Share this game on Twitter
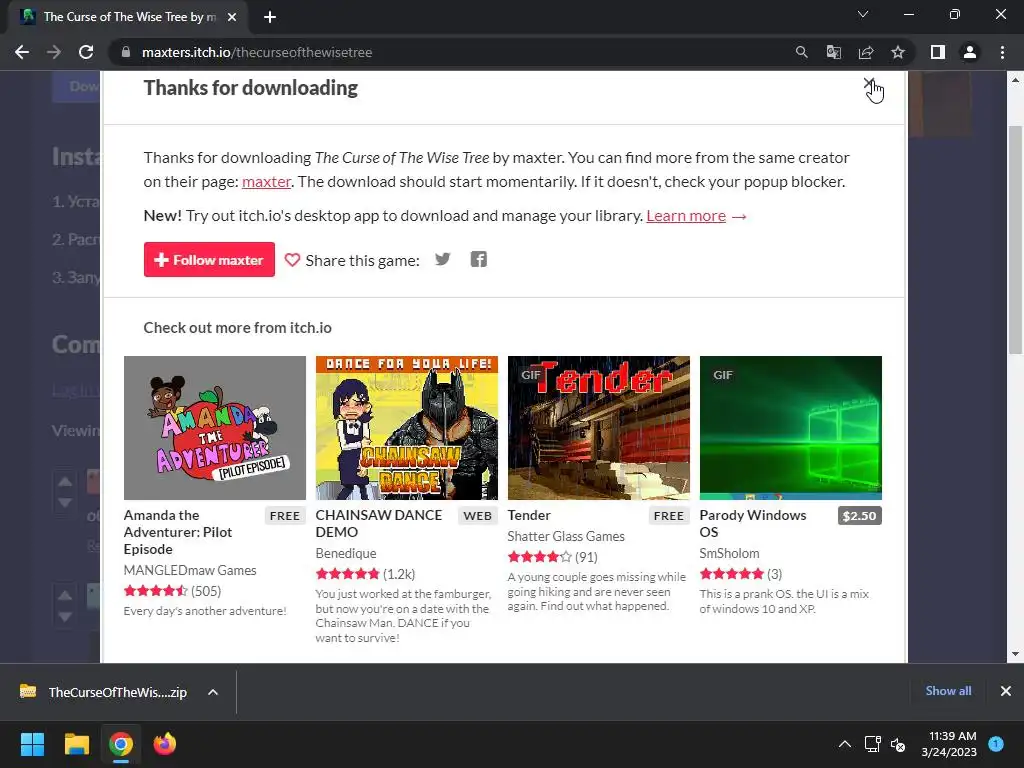This screenshot has height=768, width=1024. [x=443, y=259]
